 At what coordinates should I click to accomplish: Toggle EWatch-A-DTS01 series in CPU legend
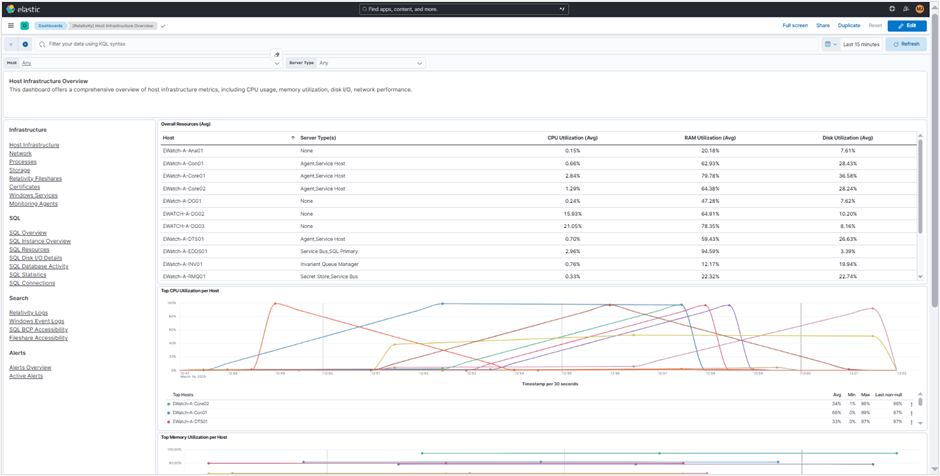[x=189, y=422]
